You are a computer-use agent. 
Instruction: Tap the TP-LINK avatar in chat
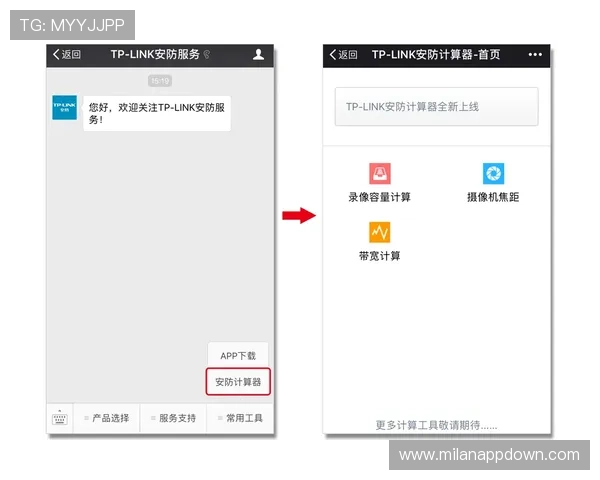point(64,108)
